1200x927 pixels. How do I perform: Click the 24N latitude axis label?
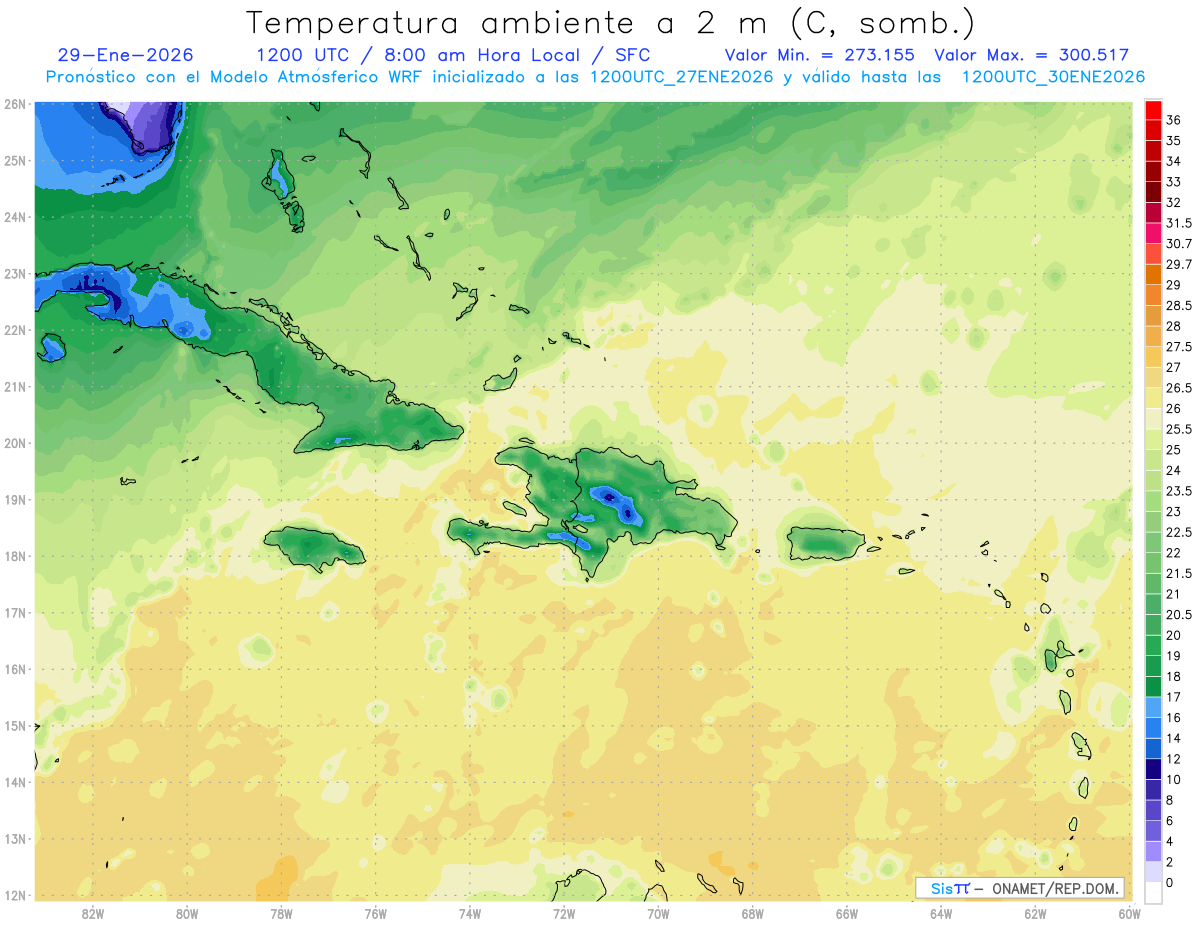15,217
